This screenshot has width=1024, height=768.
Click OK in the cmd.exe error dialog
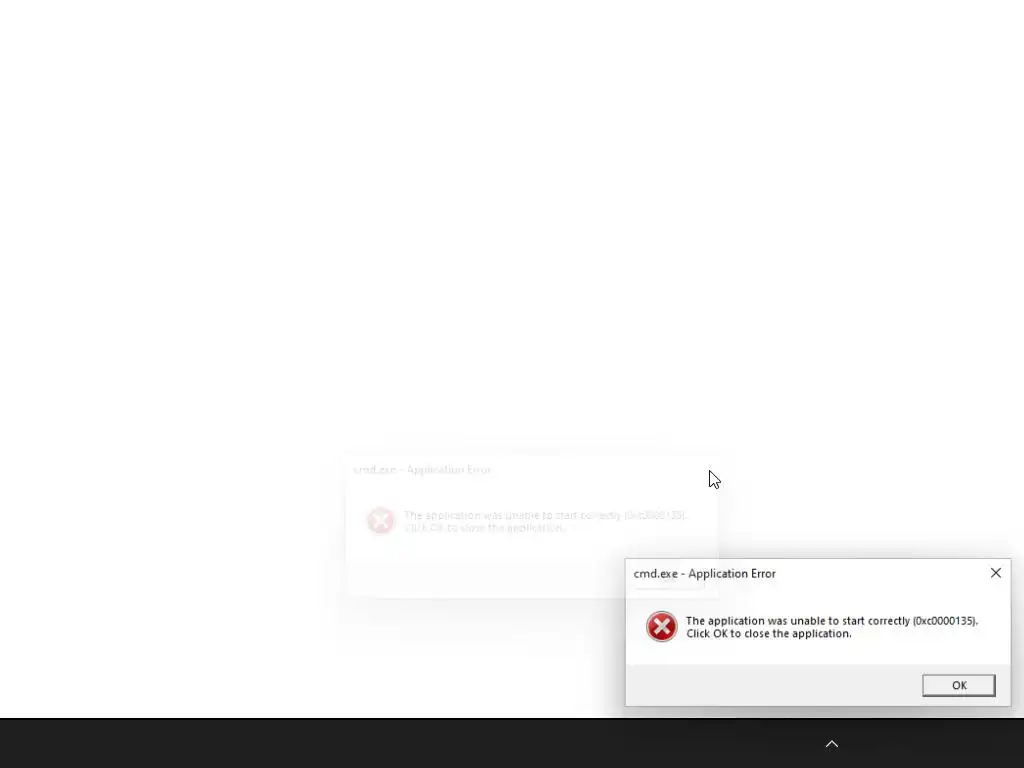[958, 685]
